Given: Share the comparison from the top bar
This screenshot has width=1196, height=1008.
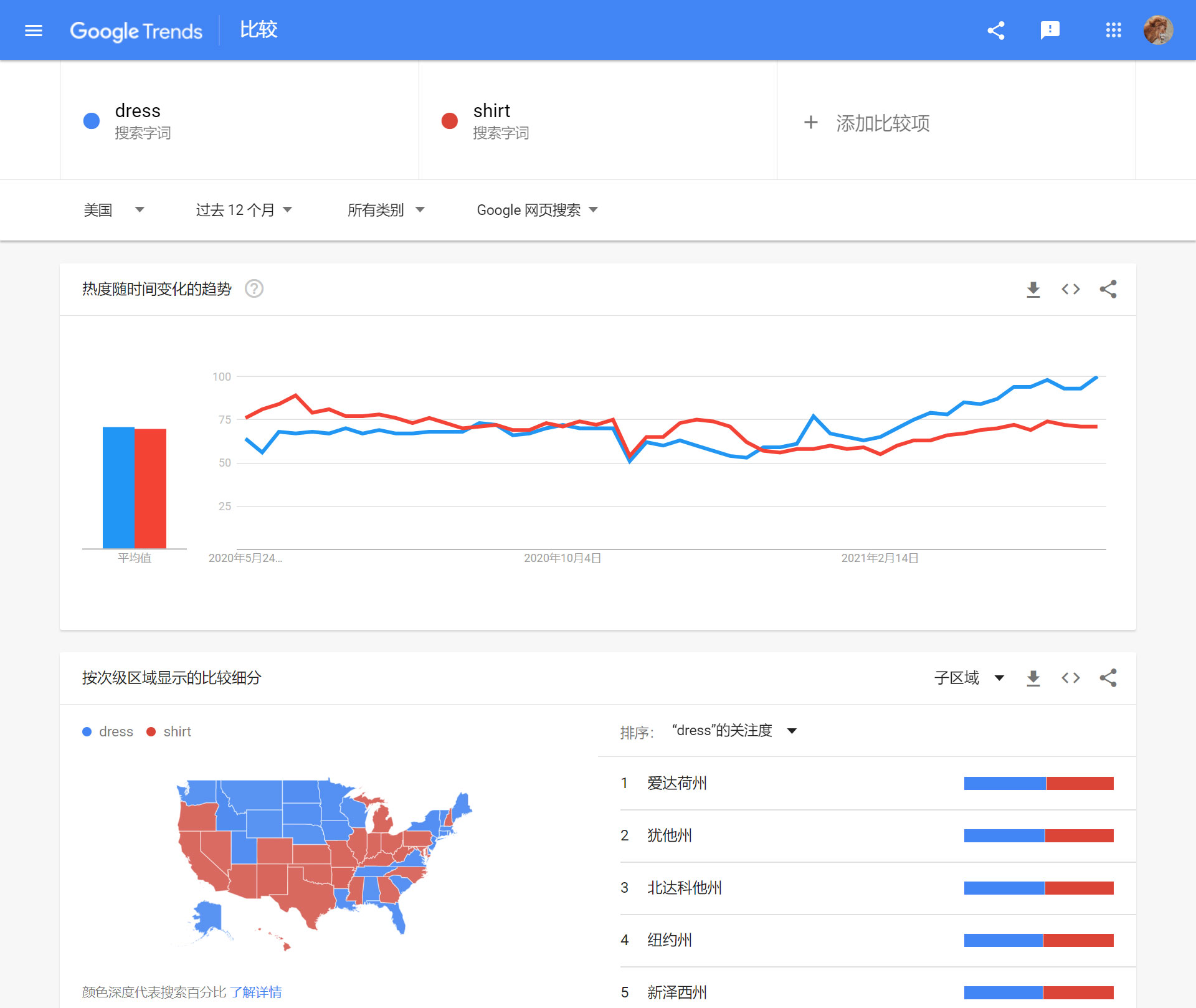Looking at the screenshot, I should click(x=995, y=30).
